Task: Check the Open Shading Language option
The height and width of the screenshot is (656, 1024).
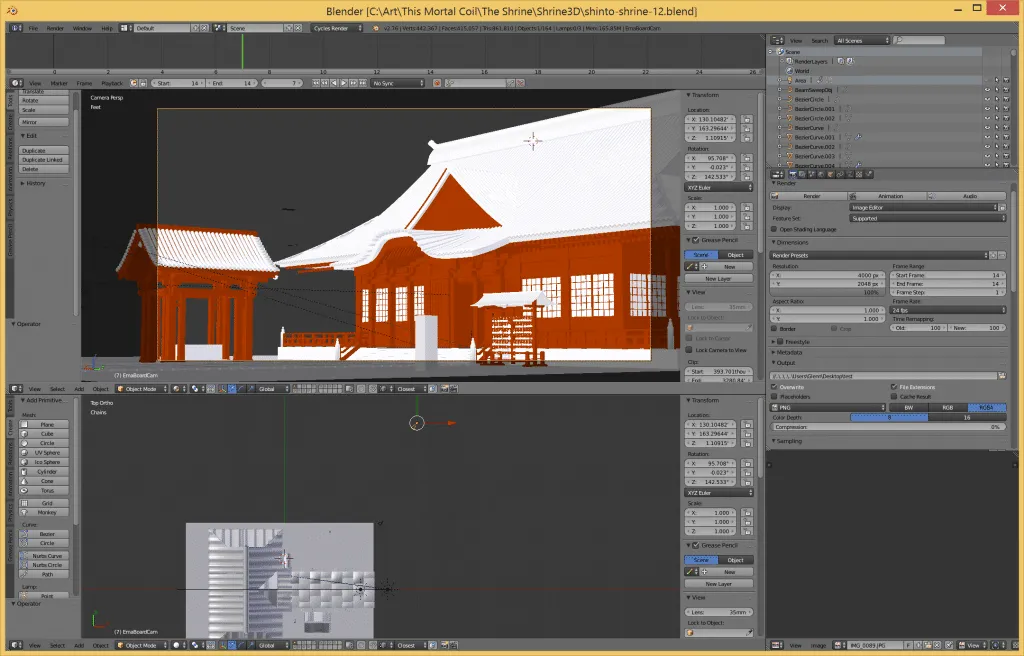Action: [x=773, y=230]
